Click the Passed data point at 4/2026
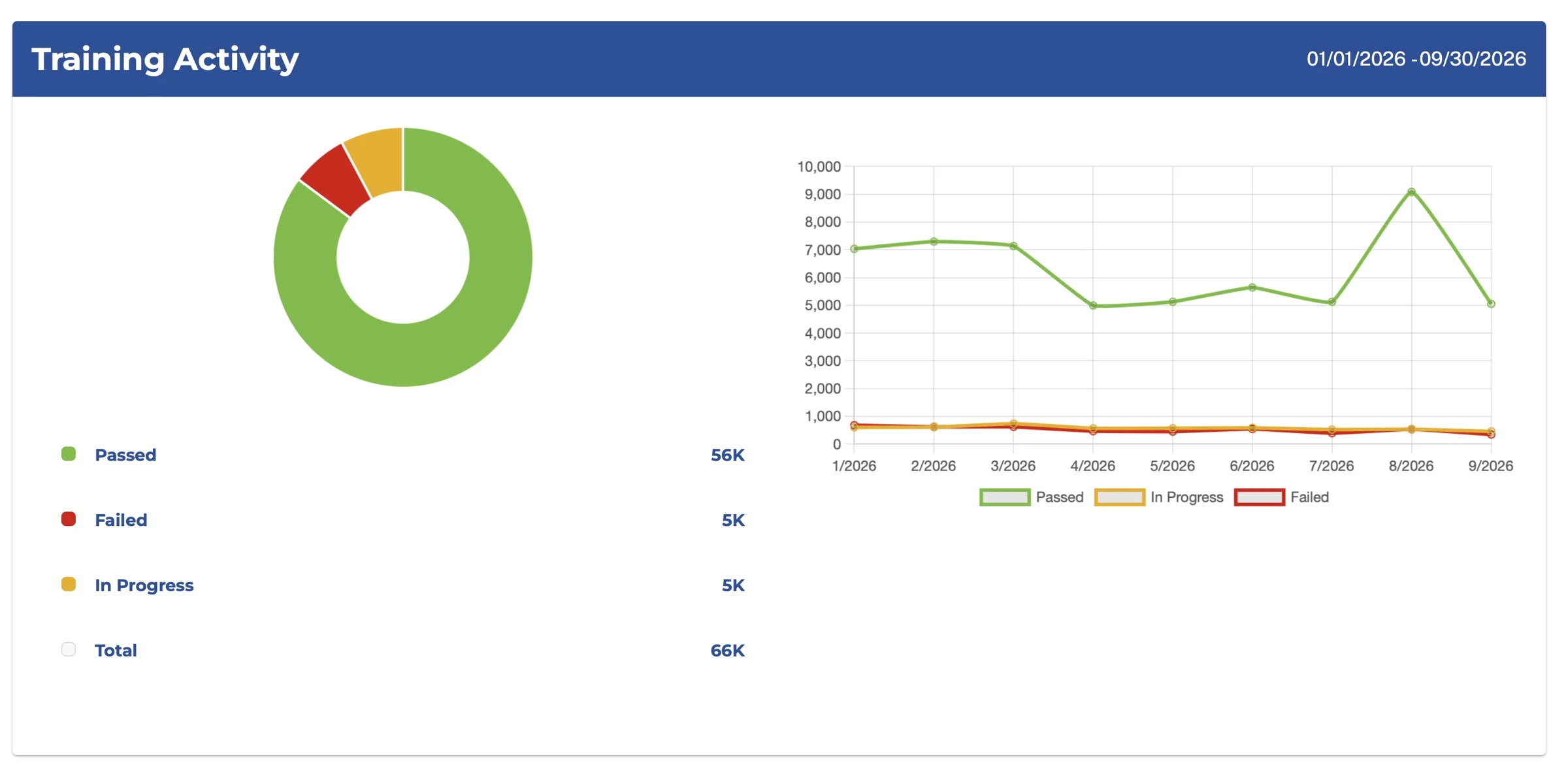This screenshot has width=1568, height=780. (x=1093, y=306)
